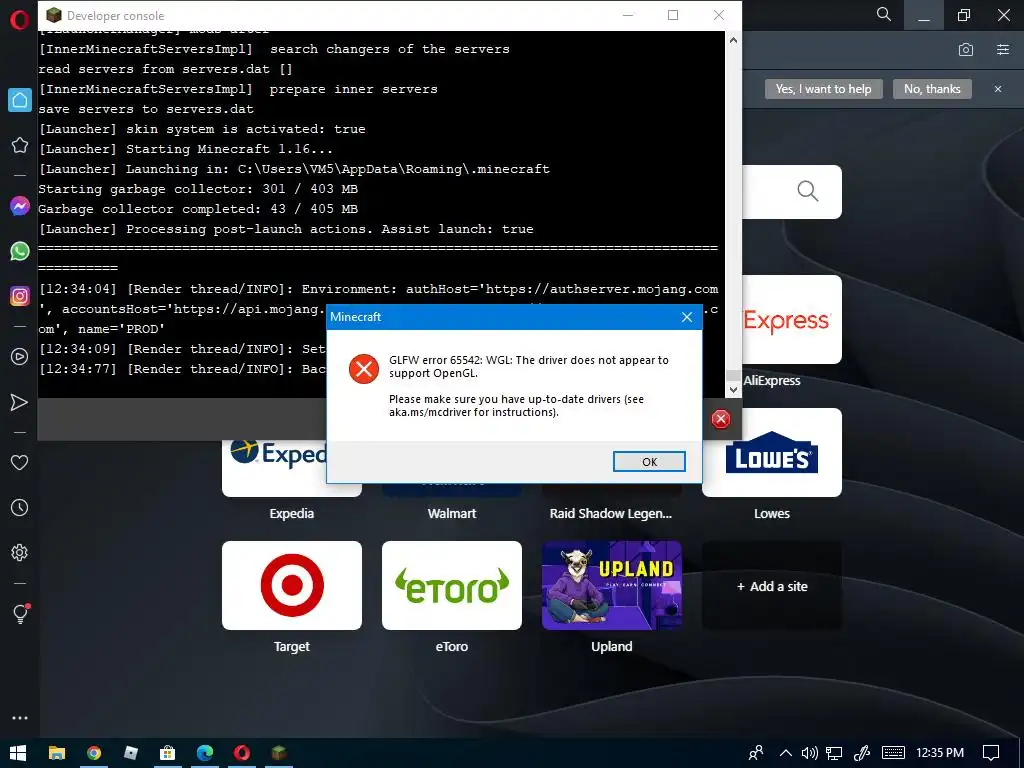This screenshot has height=768, width=1024.
Task: Open Instagram in Opera sidebar
Action: point(20,296)
